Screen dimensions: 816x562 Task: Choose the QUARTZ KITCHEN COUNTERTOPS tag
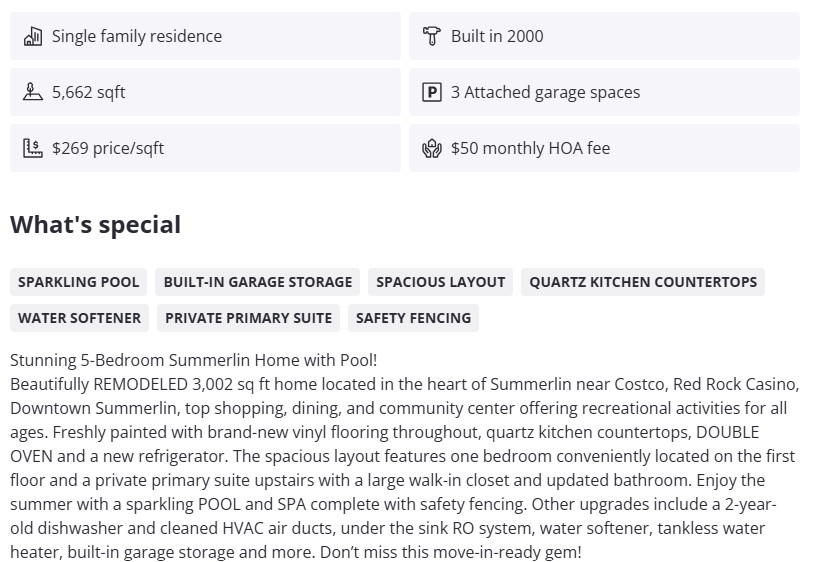click(643, 282)
